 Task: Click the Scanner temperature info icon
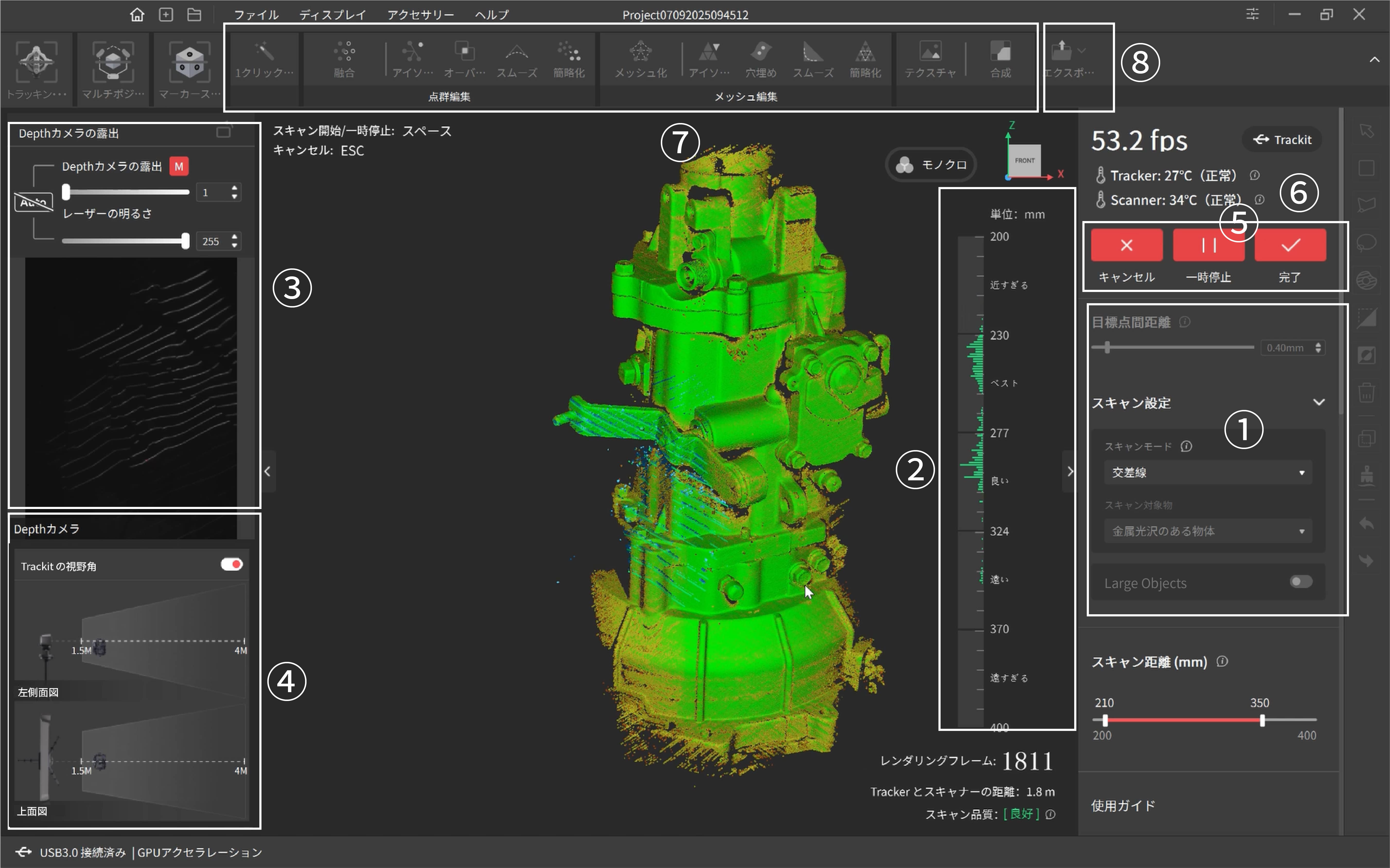[x=1260, y=200]
